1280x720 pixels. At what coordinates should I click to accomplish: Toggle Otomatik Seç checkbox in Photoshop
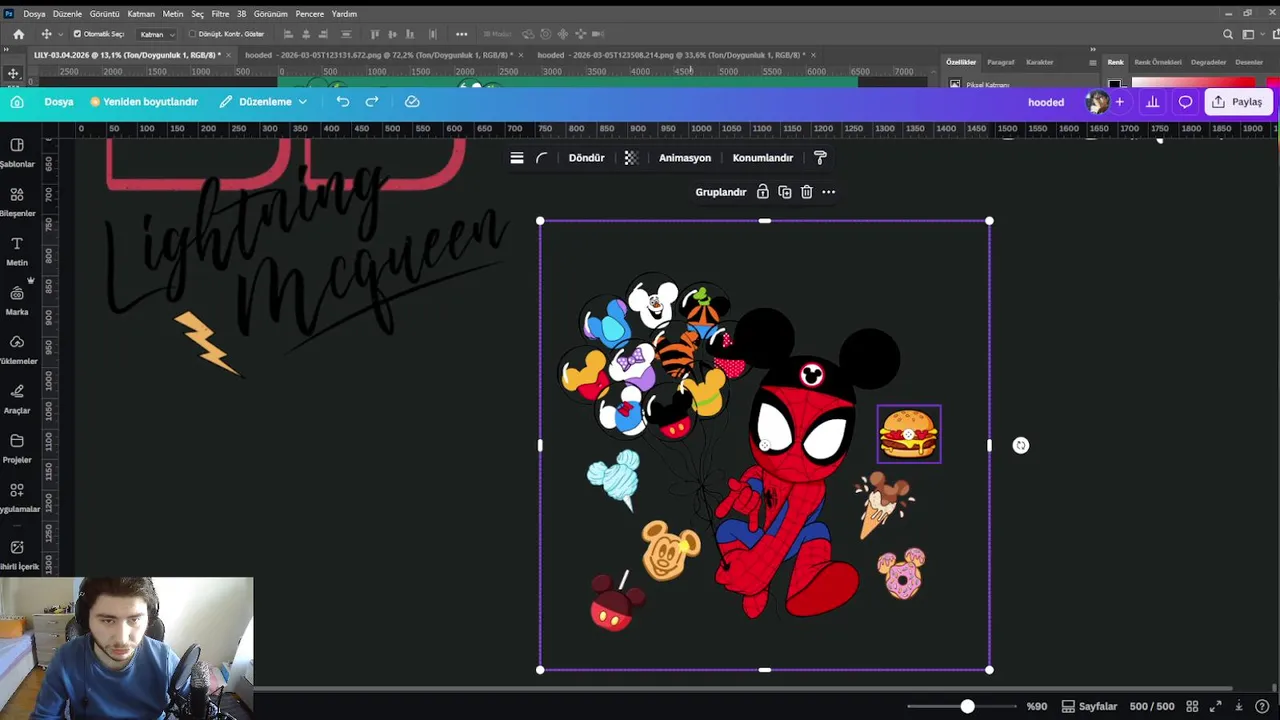pos(77,34)
